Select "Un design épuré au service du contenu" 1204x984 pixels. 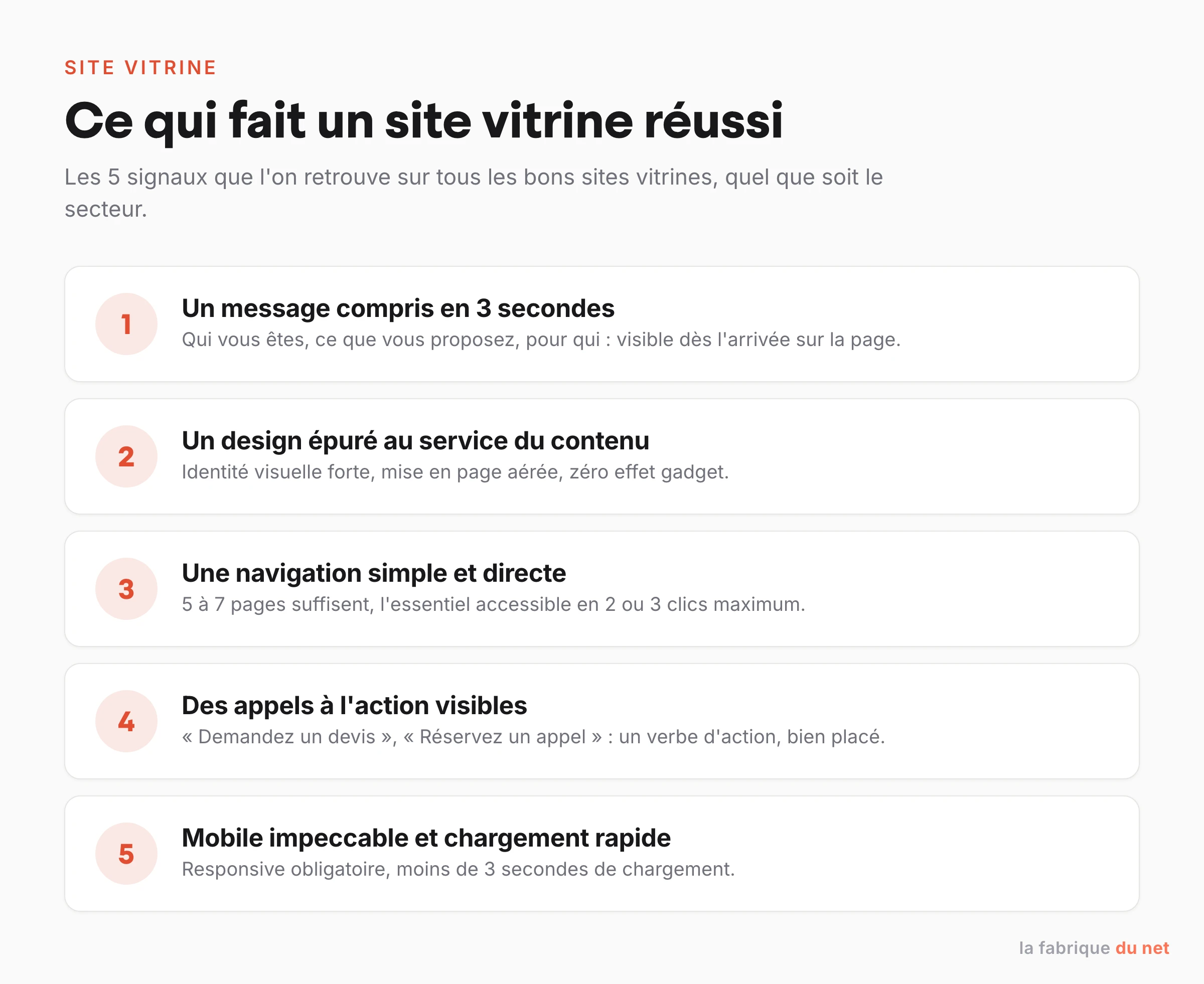(415, 440)
